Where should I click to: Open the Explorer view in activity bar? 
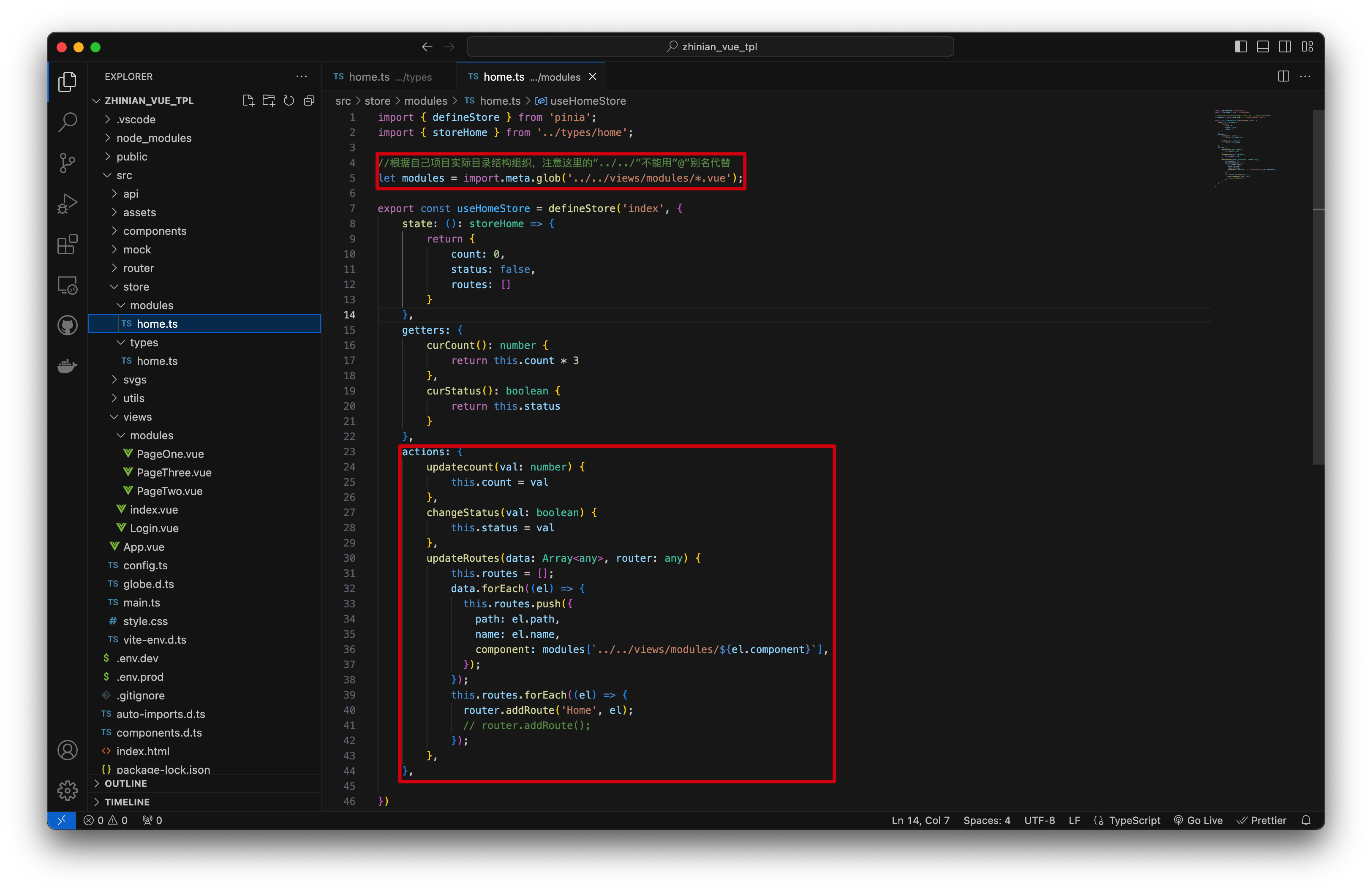pos(68,82)
